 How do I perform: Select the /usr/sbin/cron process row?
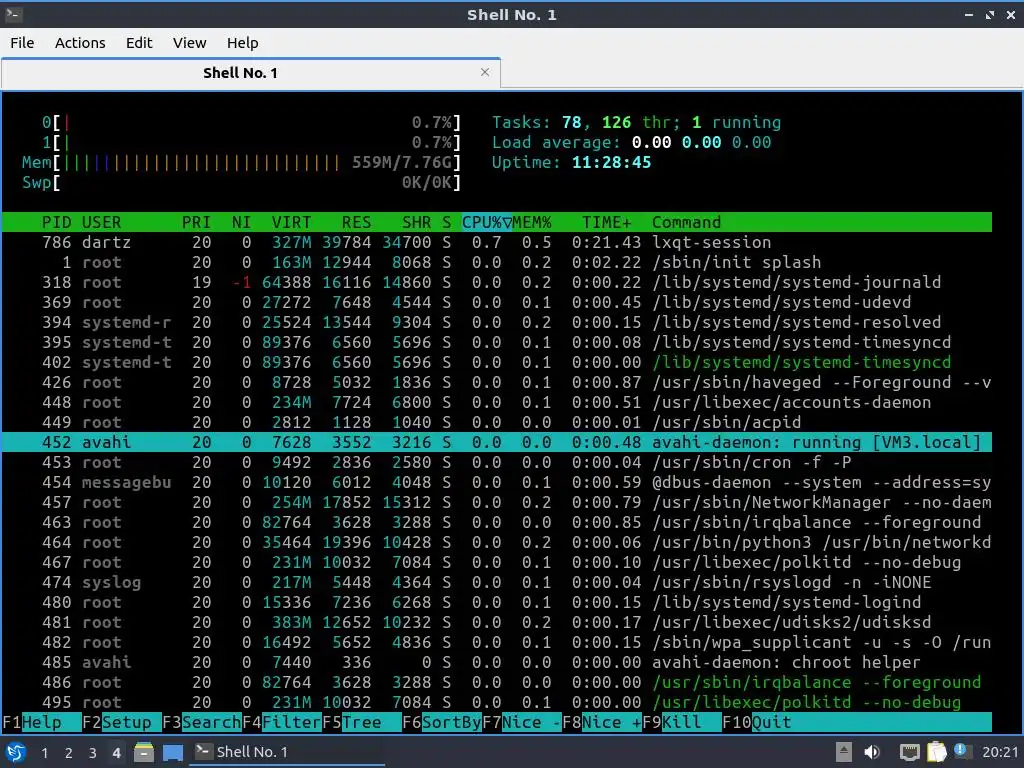pyautogui.click(x=497, y=462)
